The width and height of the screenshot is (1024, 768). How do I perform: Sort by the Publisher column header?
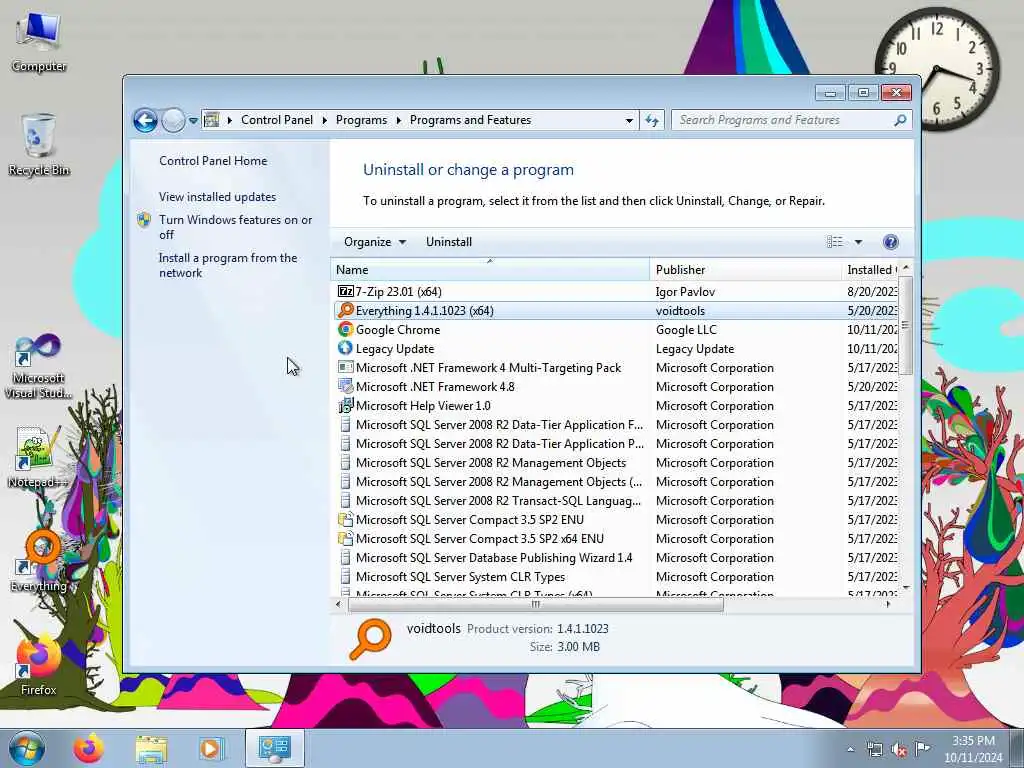[746, 270]
